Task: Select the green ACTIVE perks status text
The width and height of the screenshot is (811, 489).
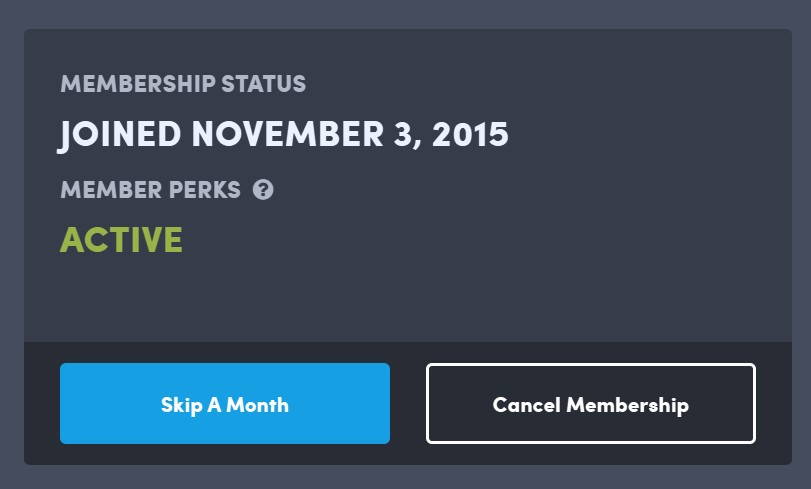Action: [121, 240]
